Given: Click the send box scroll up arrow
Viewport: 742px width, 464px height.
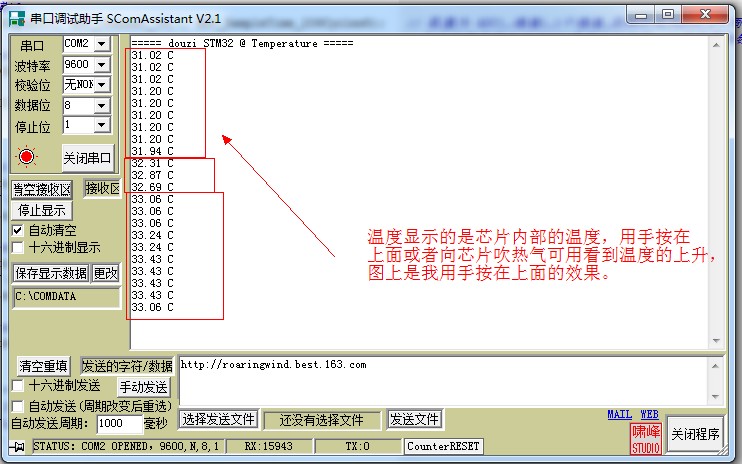Looking at the screenshot, I should 715,366.
